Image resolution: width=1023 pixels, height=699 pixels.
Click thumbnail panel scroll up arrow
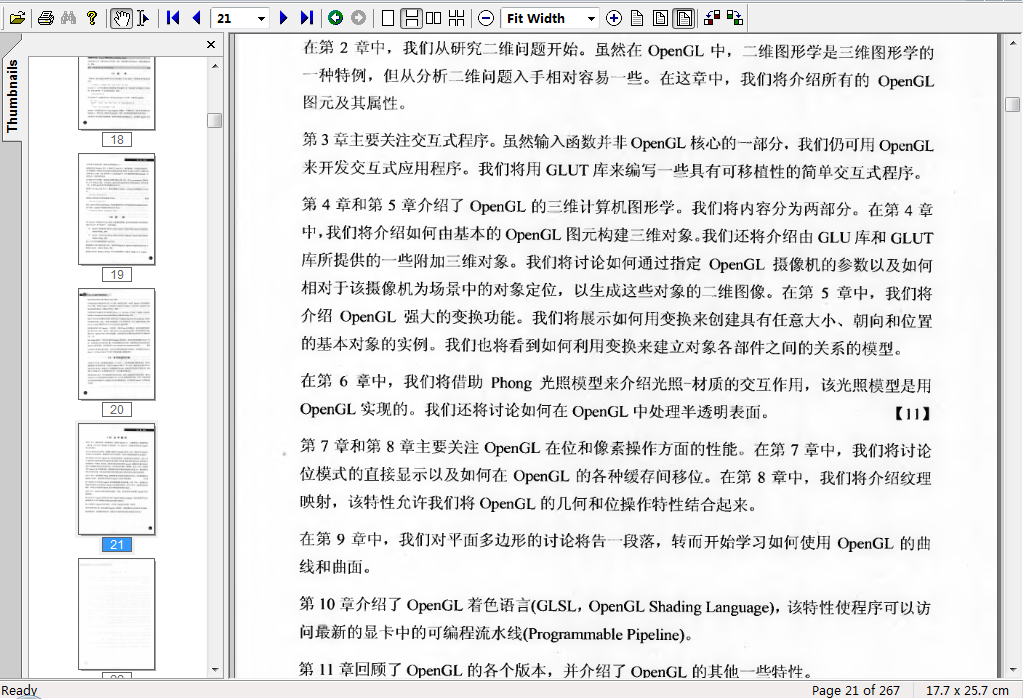[x=215, y=66]
